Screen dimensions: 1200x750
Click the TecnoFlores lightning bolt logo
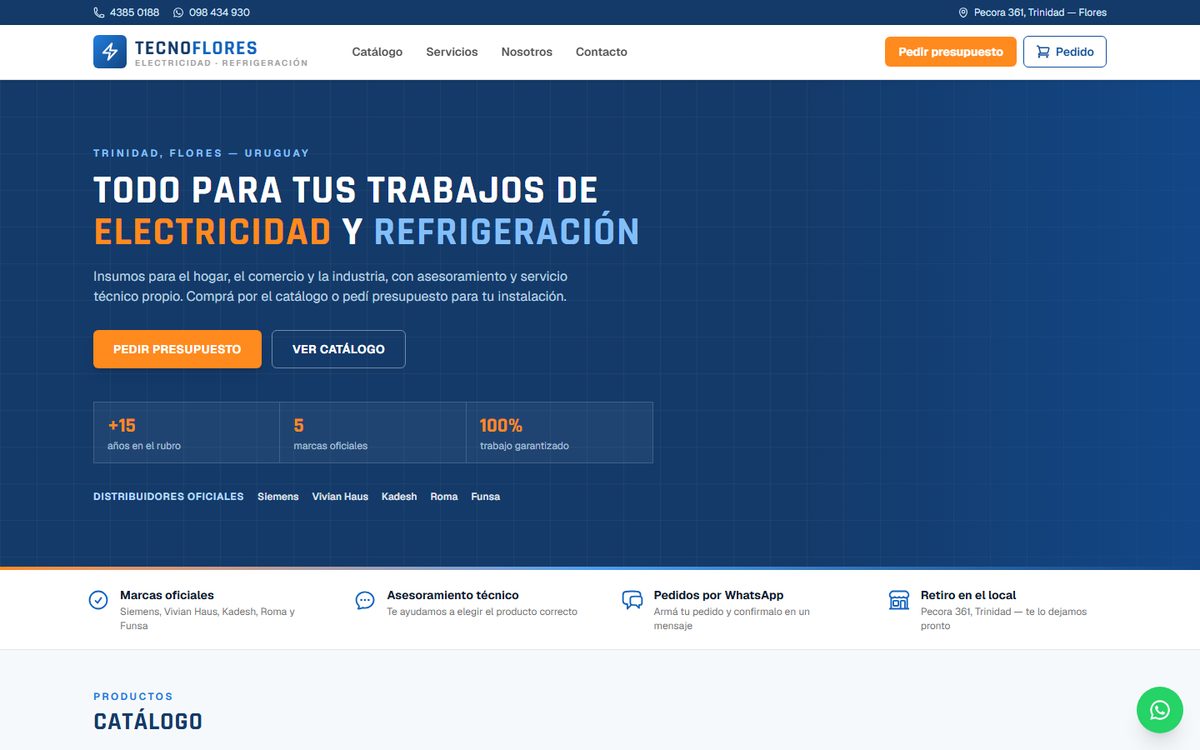pos(110,52)
